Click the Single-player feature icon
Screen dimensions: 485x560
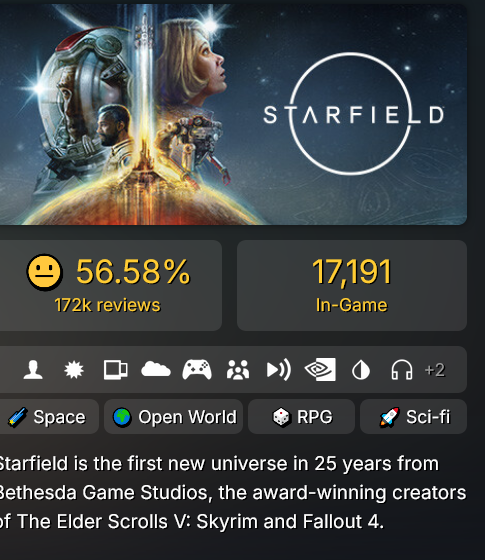(33, 370)
